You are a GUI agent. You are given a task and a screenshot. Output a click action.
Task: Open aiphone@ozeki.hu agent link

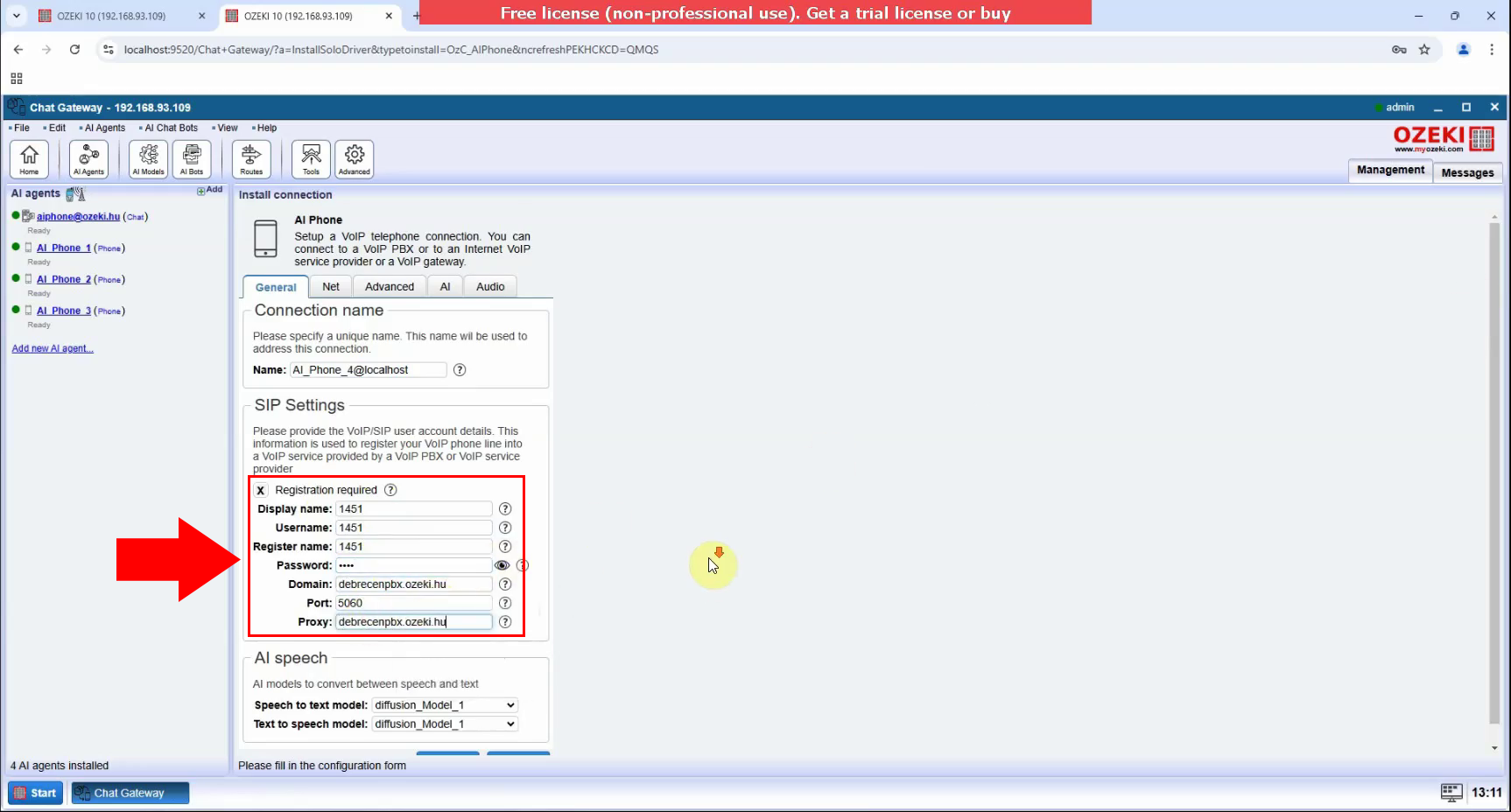[78, 217]
